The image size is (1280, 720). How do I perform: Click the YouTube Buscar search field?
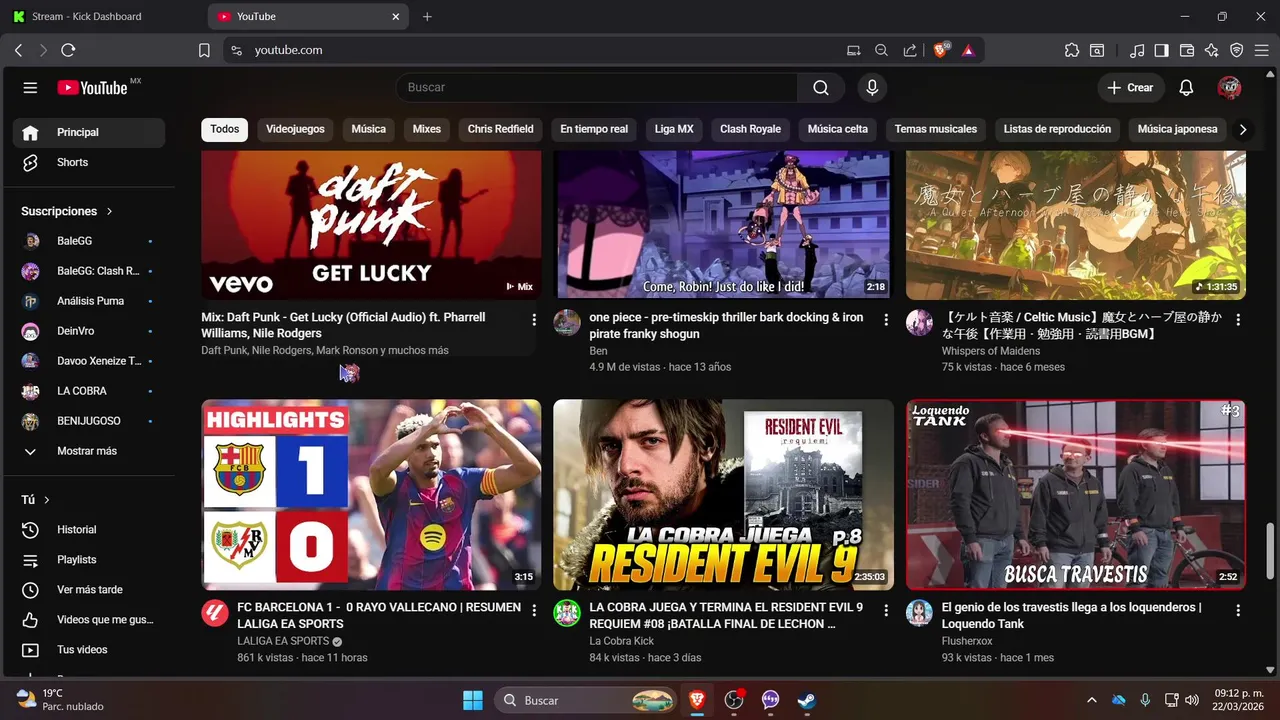click(x=597, y=88)
